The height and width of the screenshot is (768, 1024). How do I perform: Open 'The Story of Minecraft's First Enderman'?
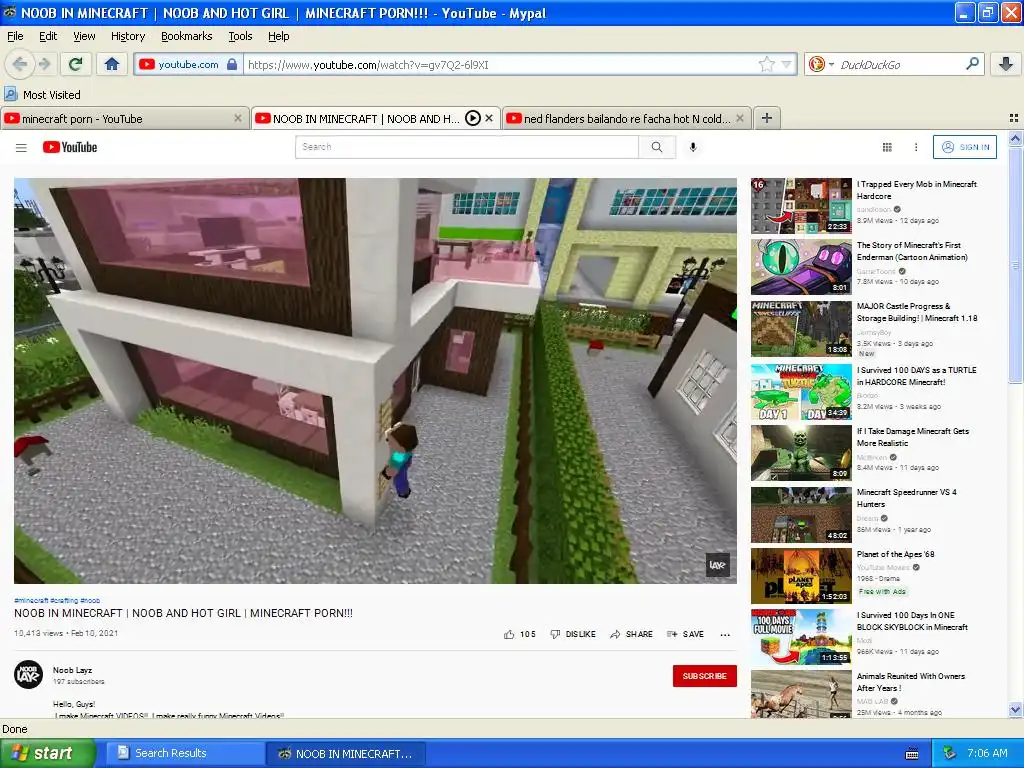pos(912,251)
